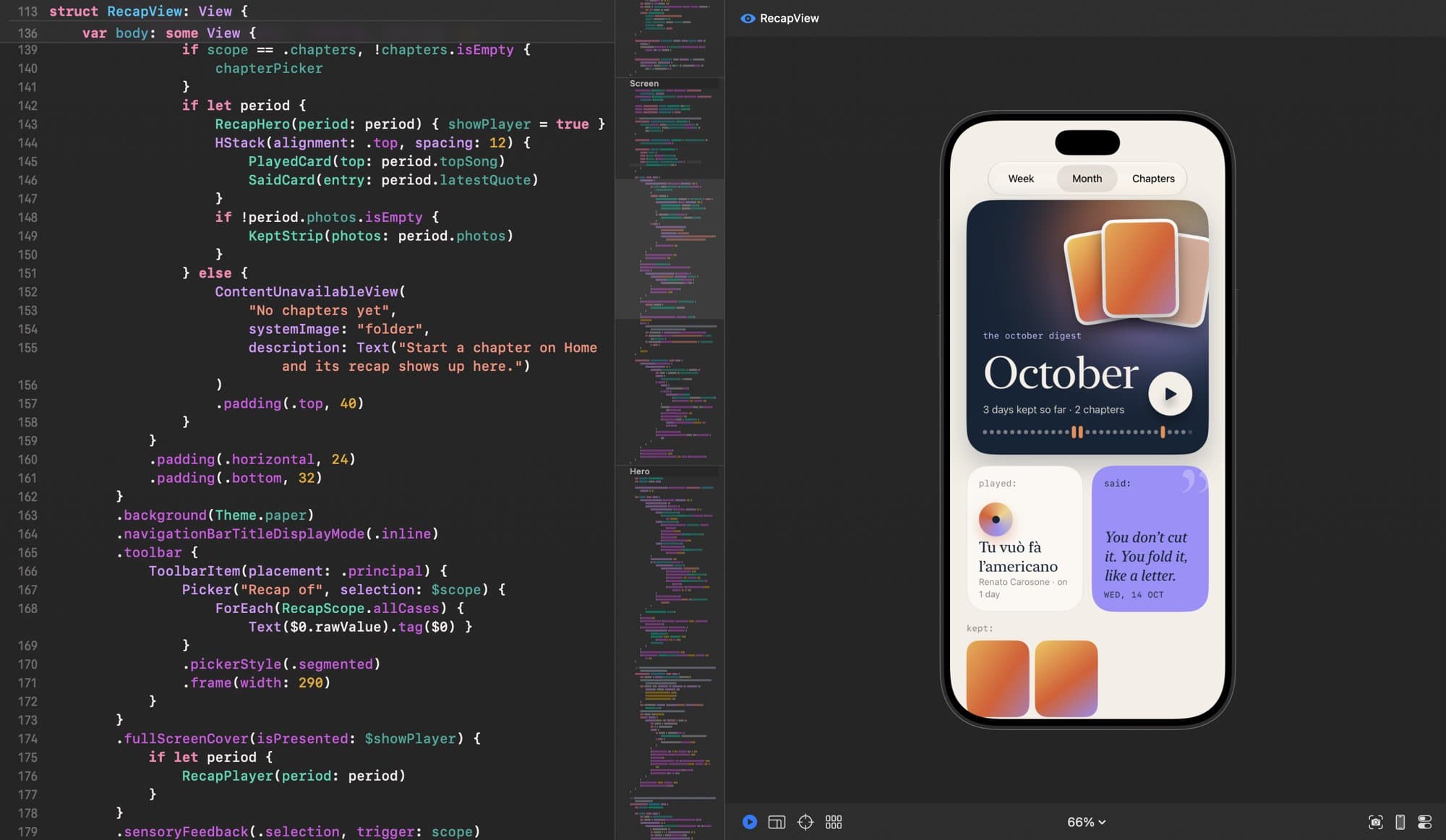Click line number 143 in the gutter

(x=27, y=124)
